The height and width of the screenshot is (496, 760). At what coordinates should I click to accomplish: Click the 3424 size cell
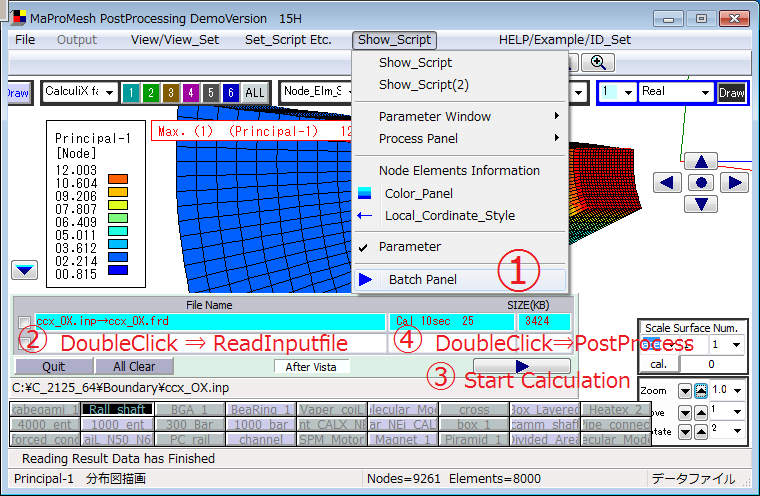(544, 321)
